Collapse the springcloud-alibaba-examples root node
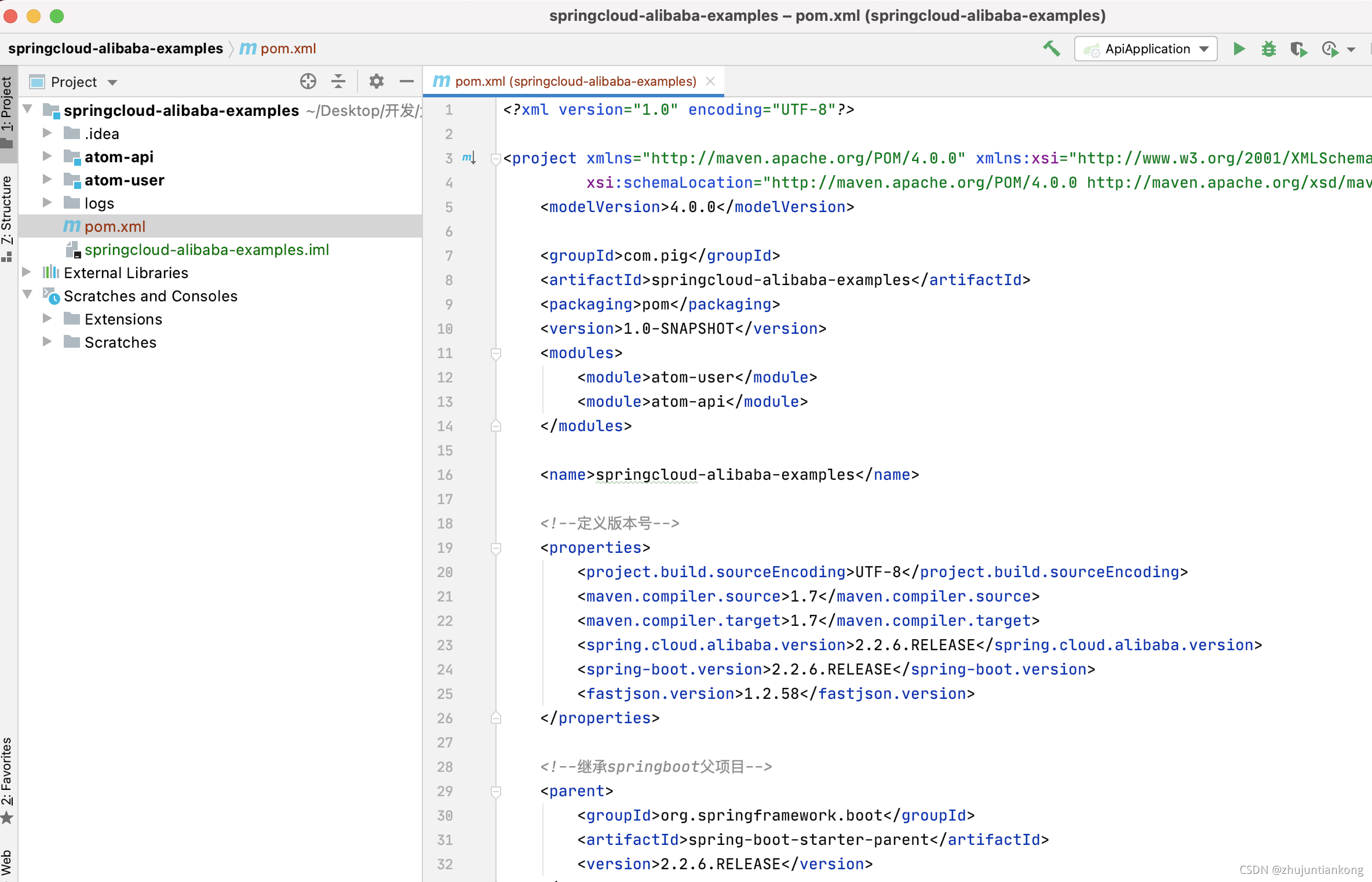The width and height of the screenshot is (1372, 882). tap(27, 109)
